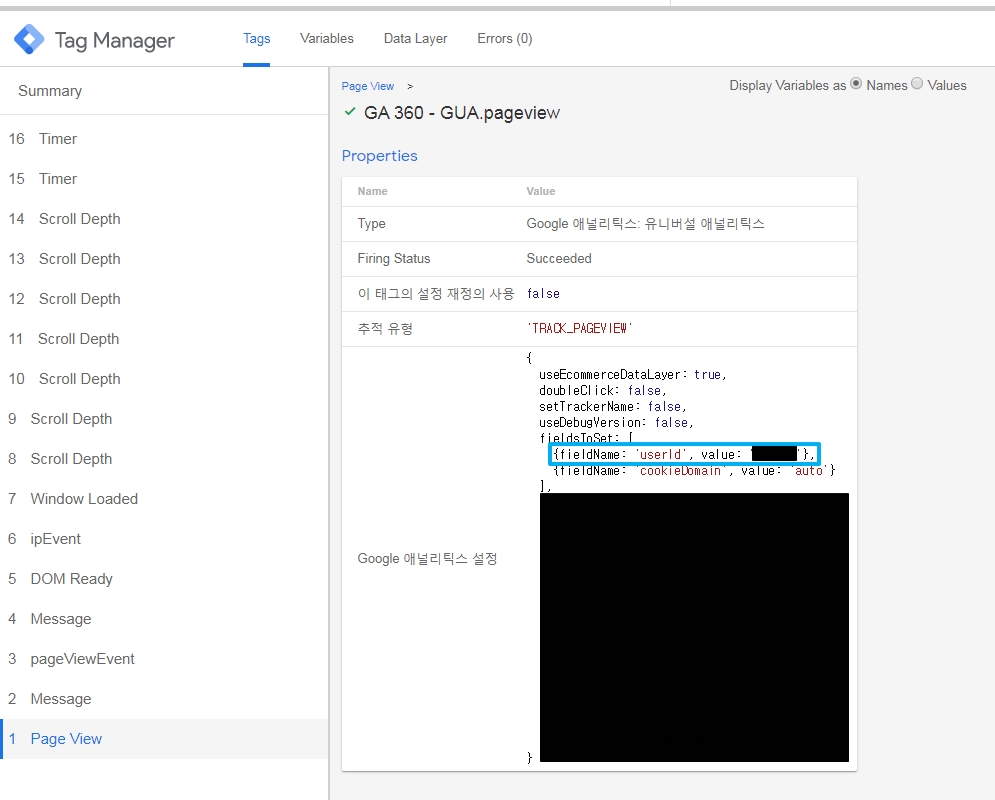Select event 15 Timer
The image size is (995, 800).
click(x=164, y=179)
